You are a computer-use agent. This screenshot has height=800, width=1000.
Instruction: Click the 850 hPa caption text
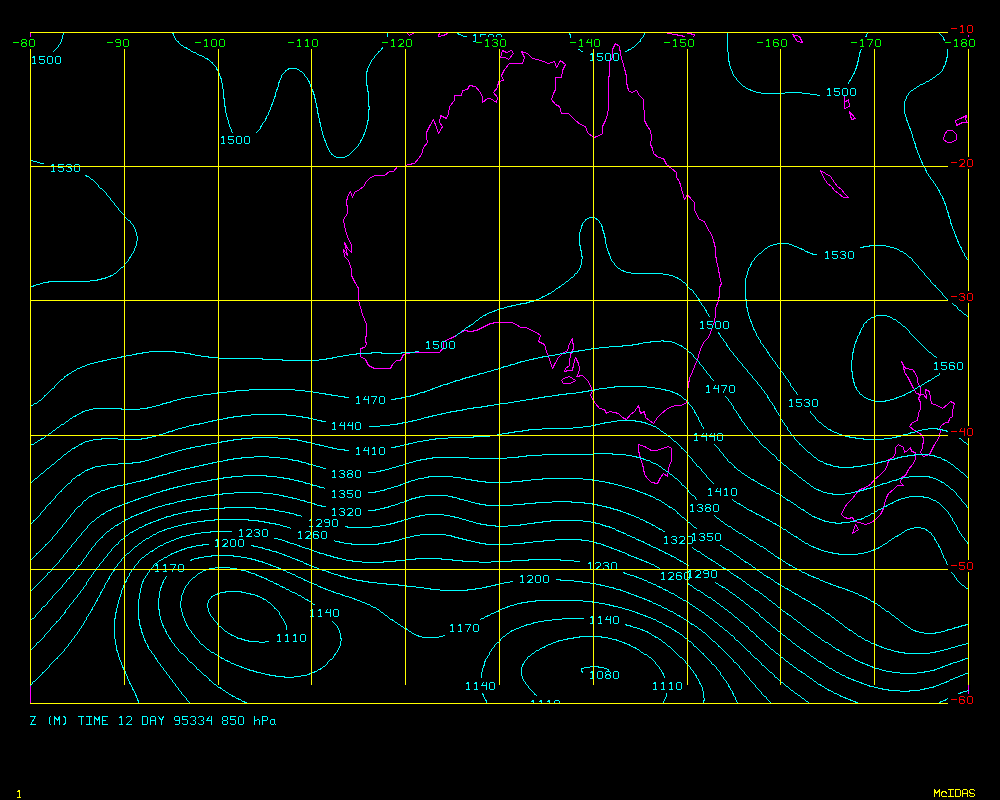(250, 720)
